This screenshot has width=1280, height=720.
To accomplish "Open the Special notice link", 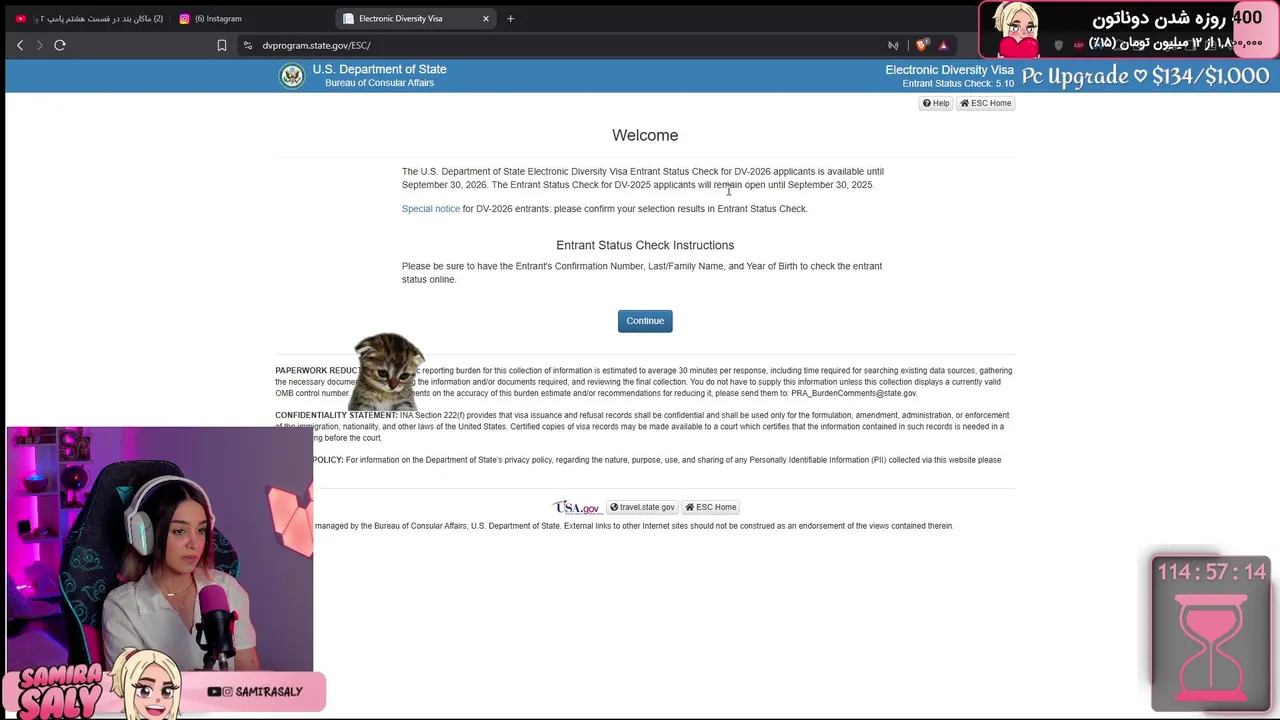I will coord(431,209).
